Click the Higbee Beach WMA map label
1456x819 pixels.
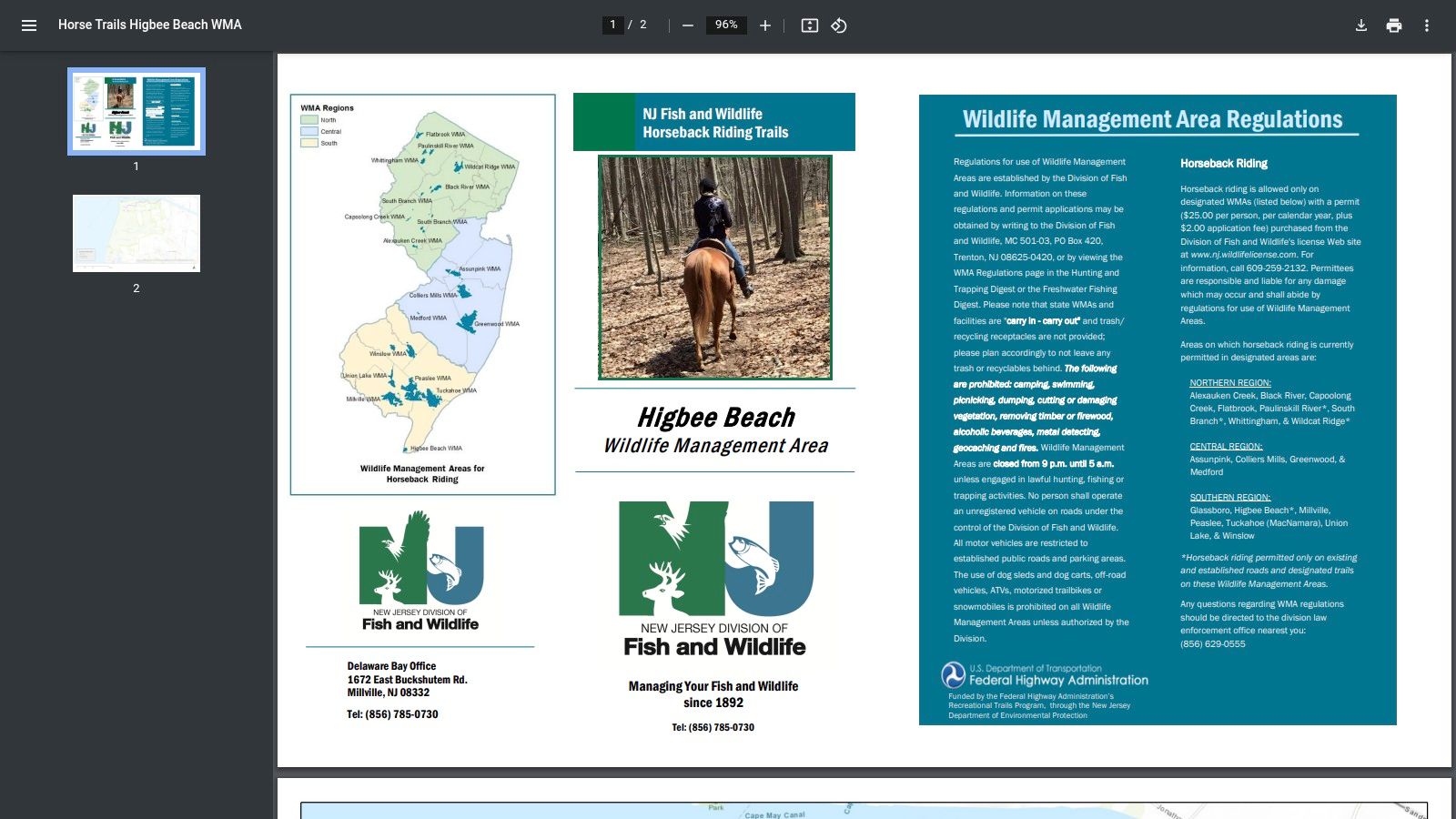tap(436, 449)
